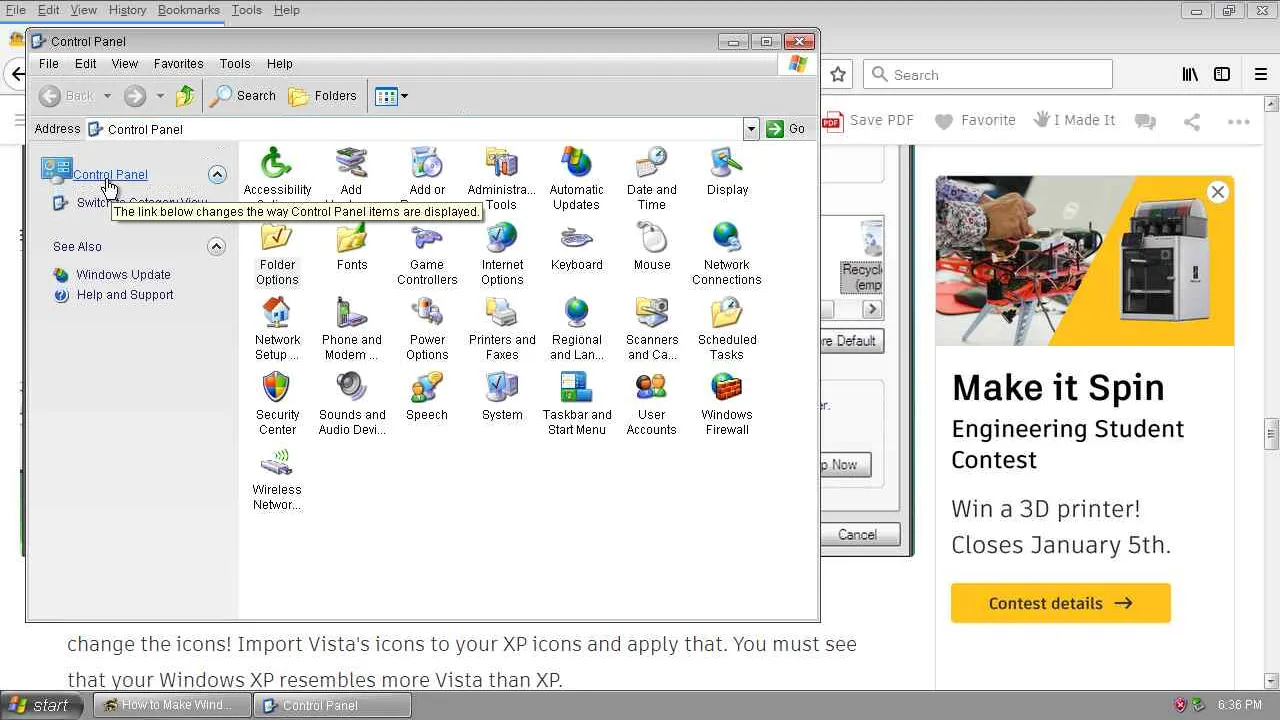
Task: Open the File menu in Control Panel window
Action: (48, 64)
